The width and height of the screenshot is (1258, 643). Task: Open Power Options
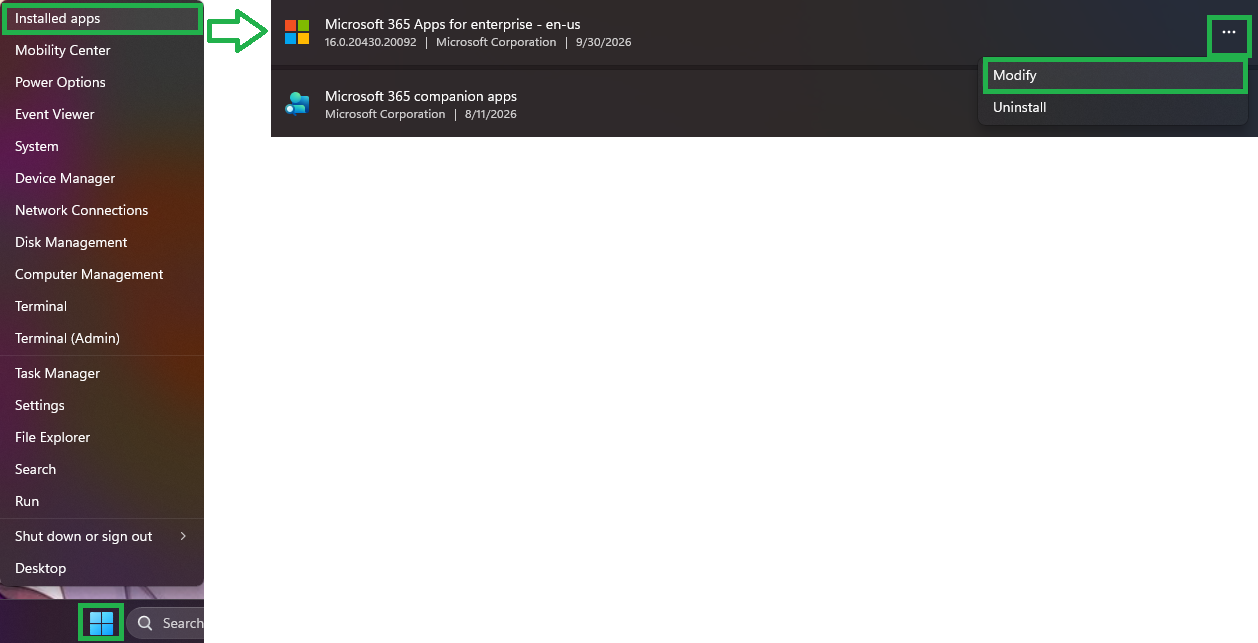pos(101,82)
